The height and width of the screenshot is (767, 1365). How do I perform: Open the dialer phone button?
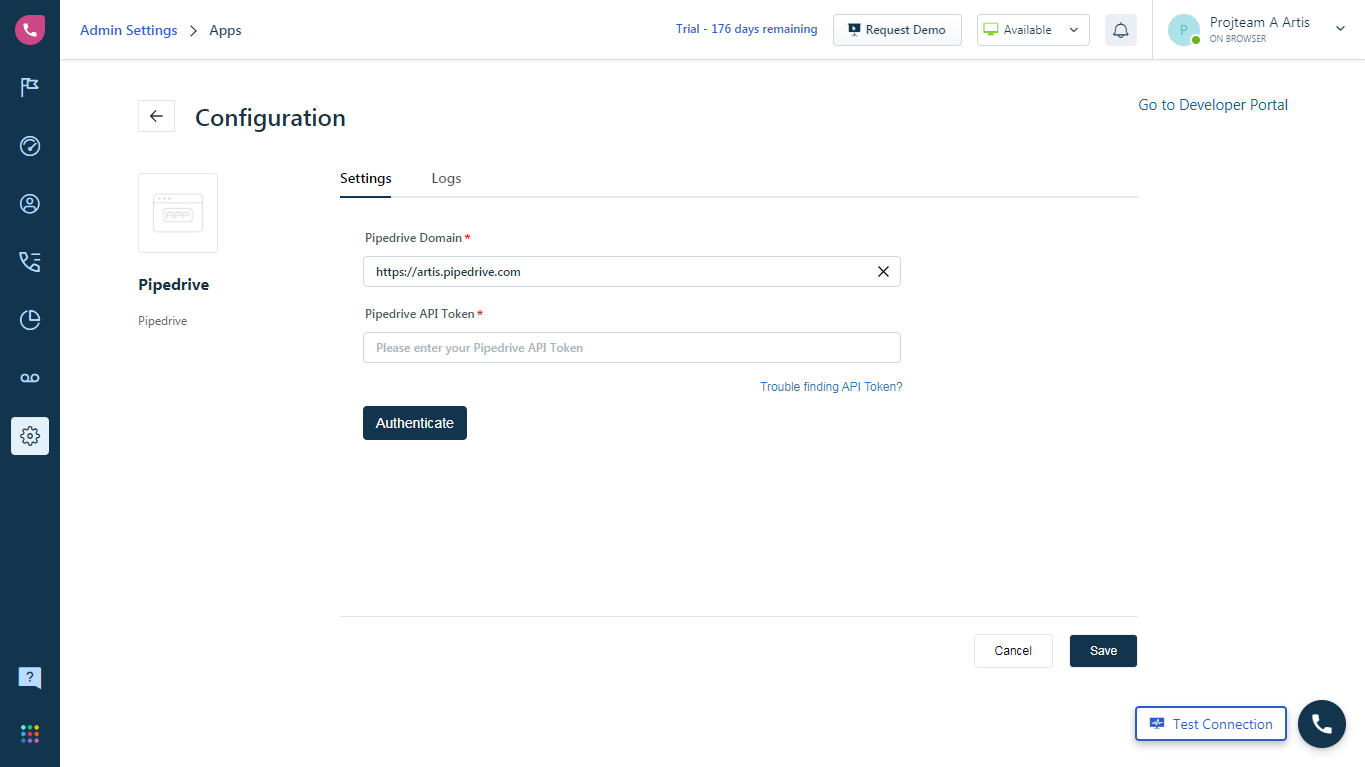point(1322,724)
